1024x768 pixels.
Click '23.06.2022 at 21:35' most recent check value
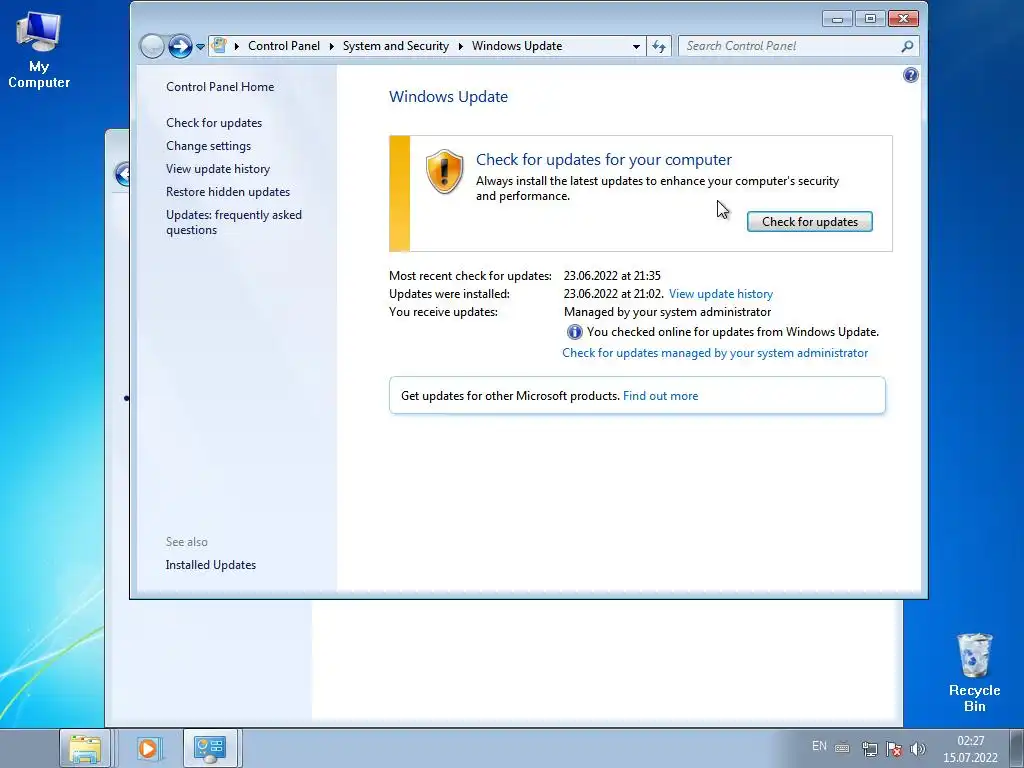[x=612, y=276]
